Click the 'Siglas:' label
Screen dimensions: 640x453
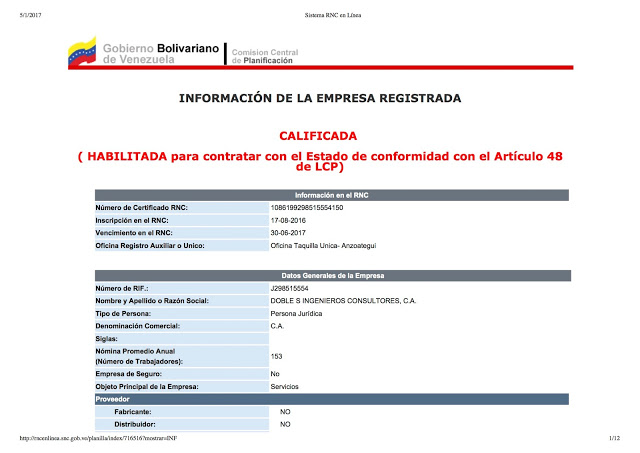(107, 339)
